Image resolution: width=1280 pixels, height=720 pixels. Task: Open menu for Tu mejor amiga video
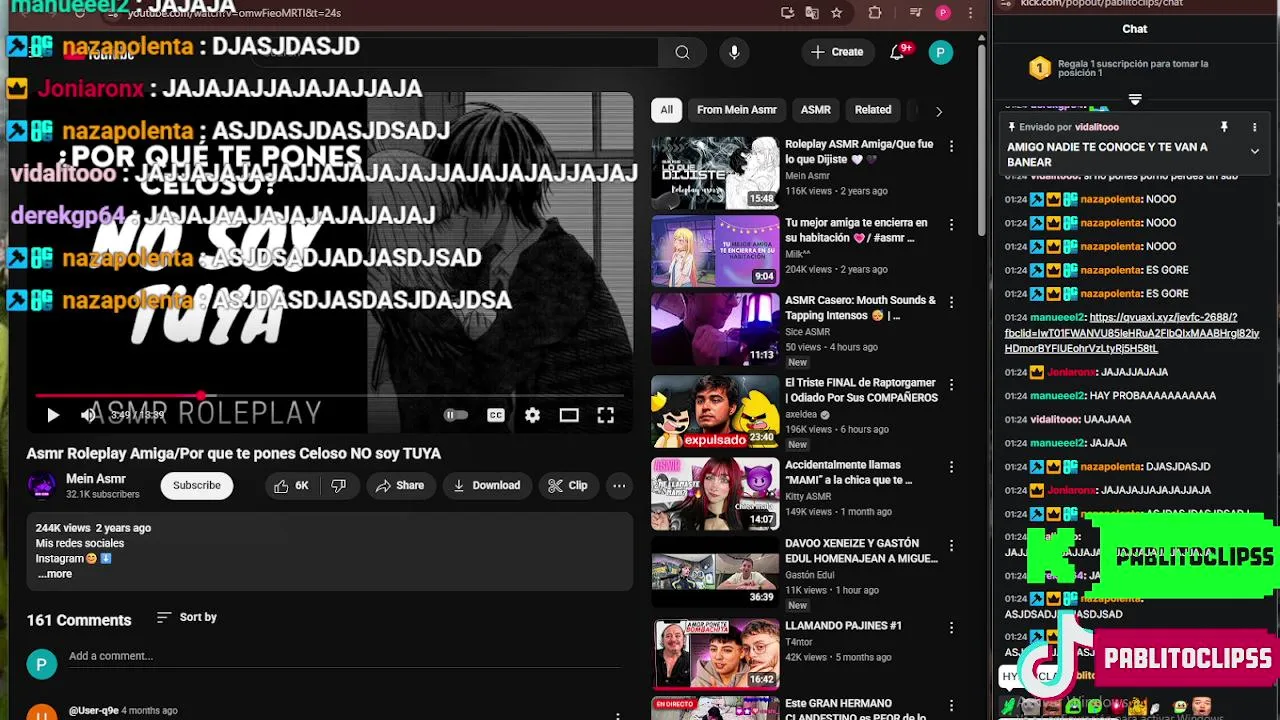click(x=951, y=225)
